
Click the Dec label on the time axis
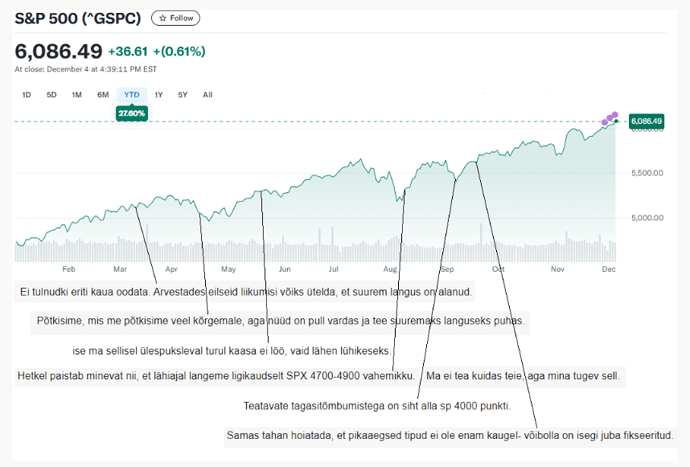coord(609,269)
